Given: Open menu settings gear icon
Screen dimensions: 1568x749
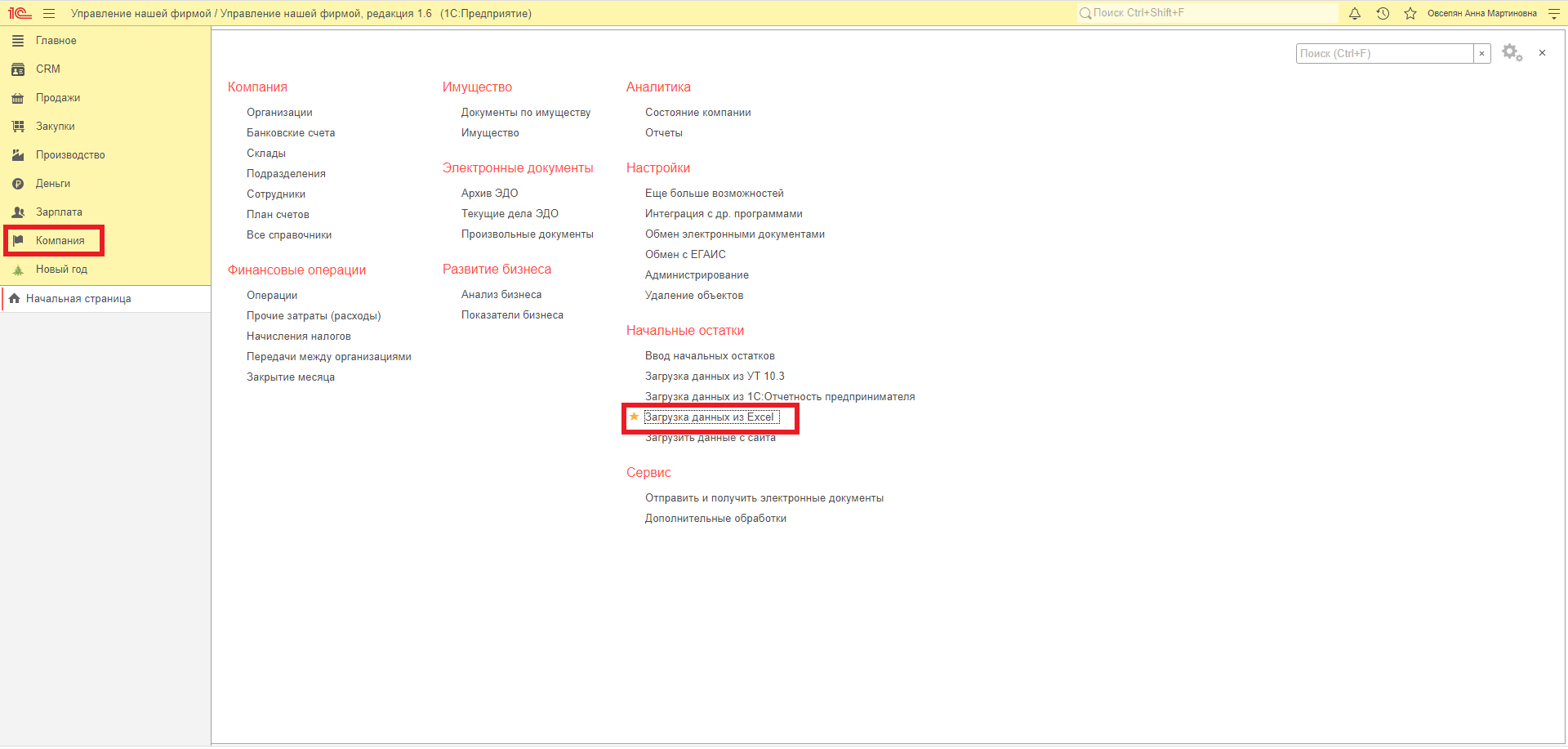Looking at the screenshot, I should coord(1512,53).
